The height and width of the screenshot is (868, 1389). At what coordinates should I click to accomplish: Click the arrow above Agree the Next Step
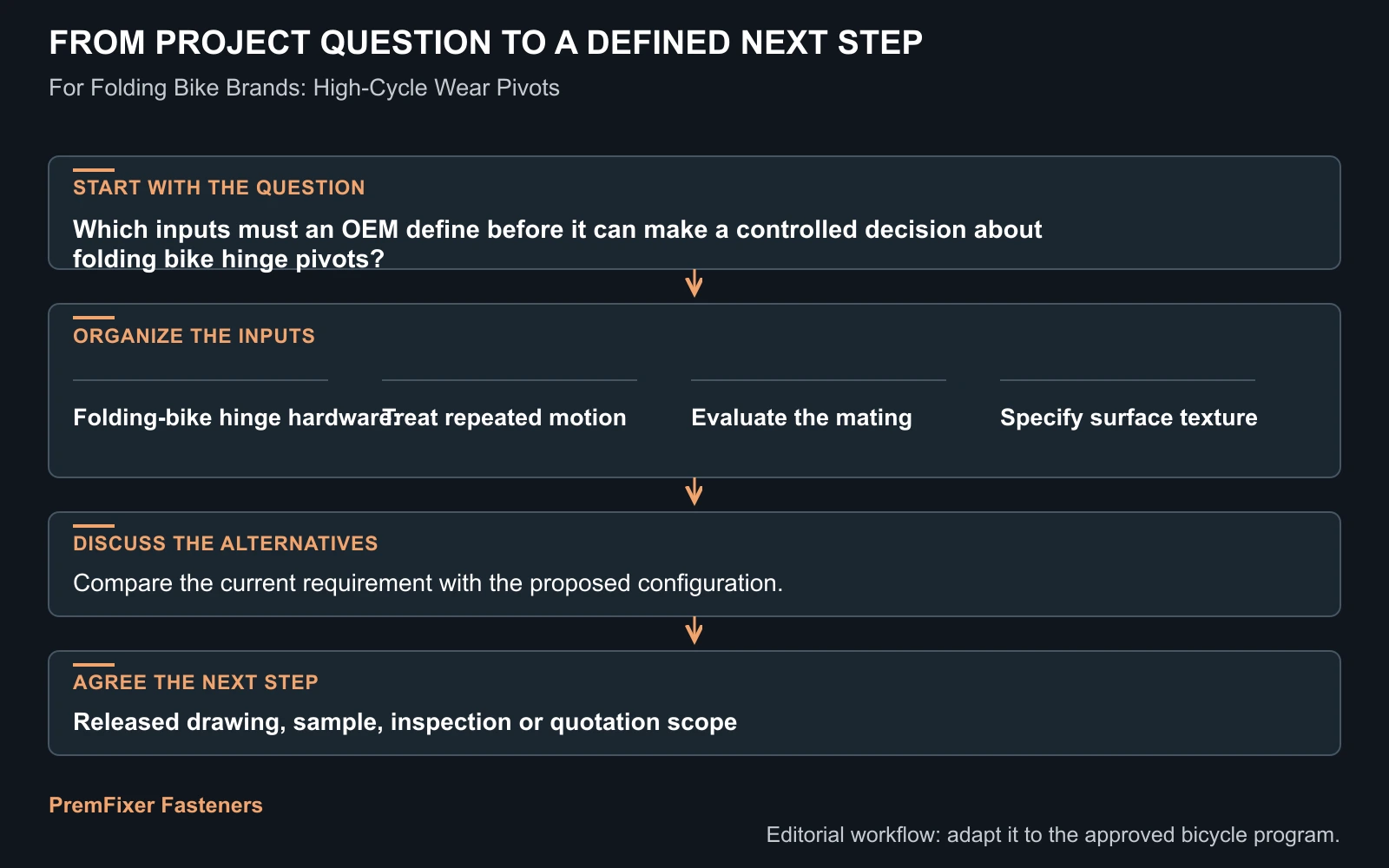point(694,631)
